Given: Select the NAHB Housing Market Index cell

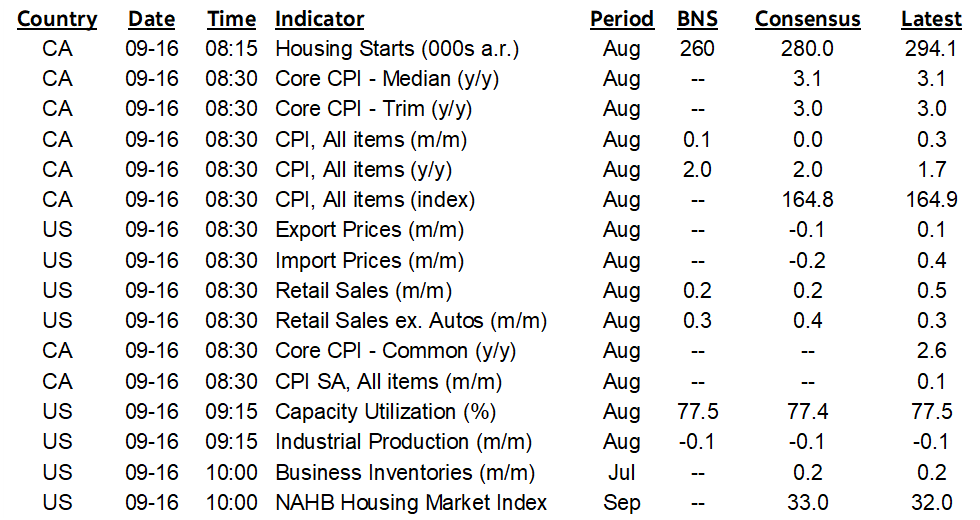Looking at the screenshot, I should pos(411,502).
